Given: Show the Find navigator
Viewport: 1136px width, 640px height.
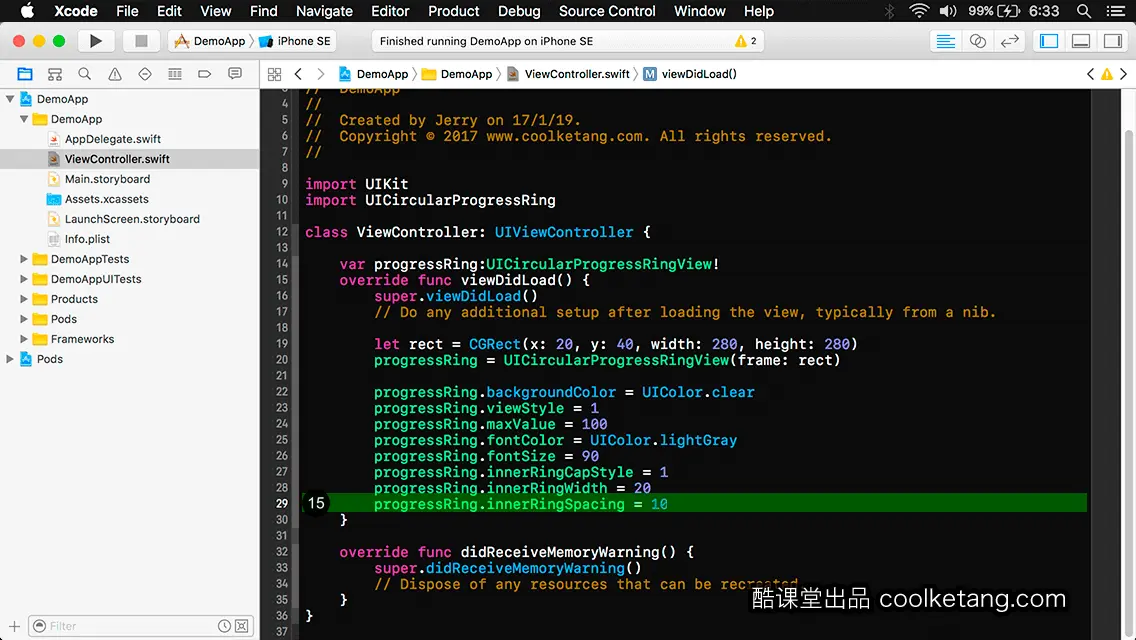Looking at the screenshot, I should click(x=85, y=74).
